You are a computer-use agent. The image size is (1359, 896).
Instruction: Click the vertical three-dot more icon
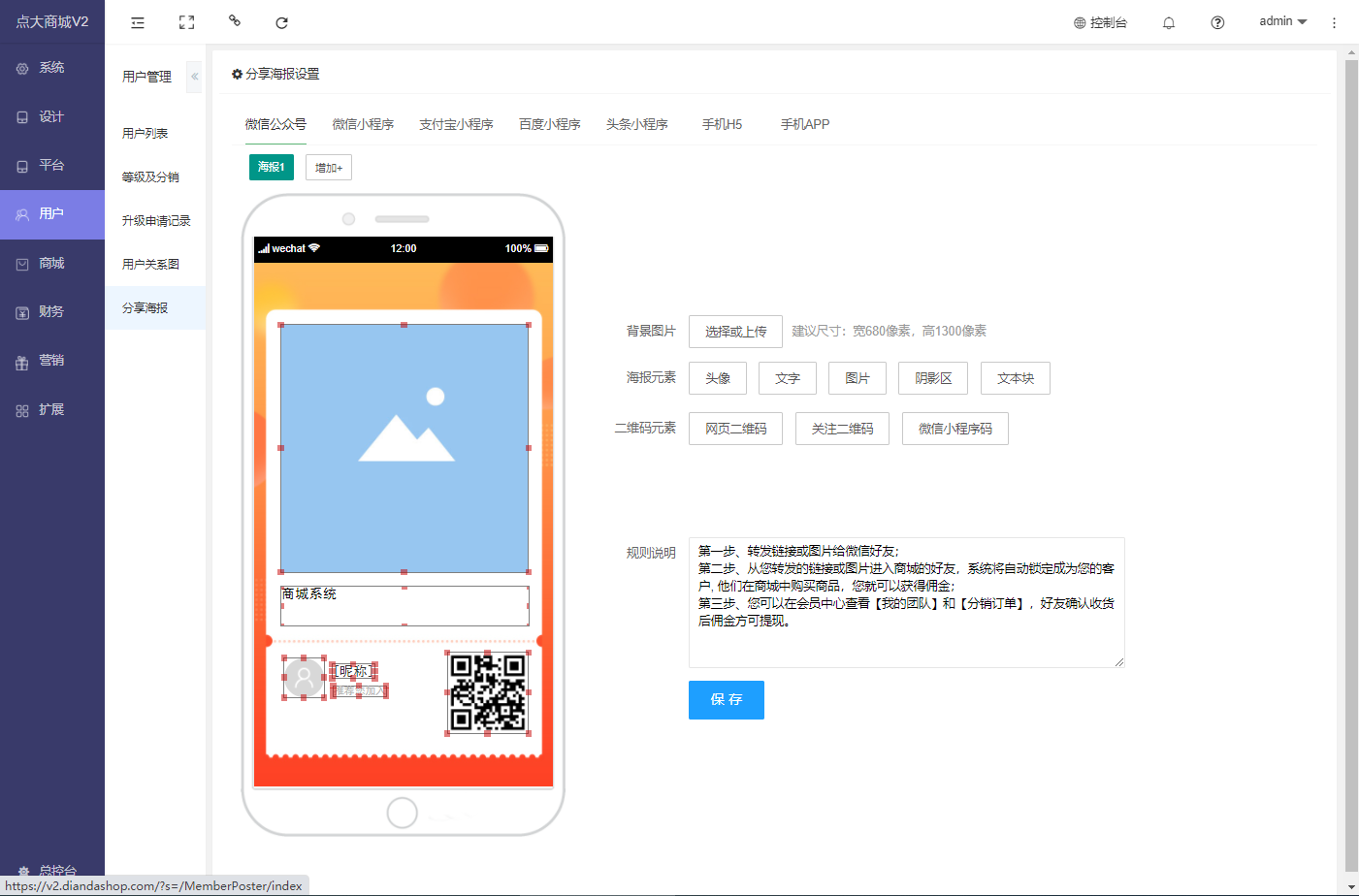click(x=1334, y=22)
